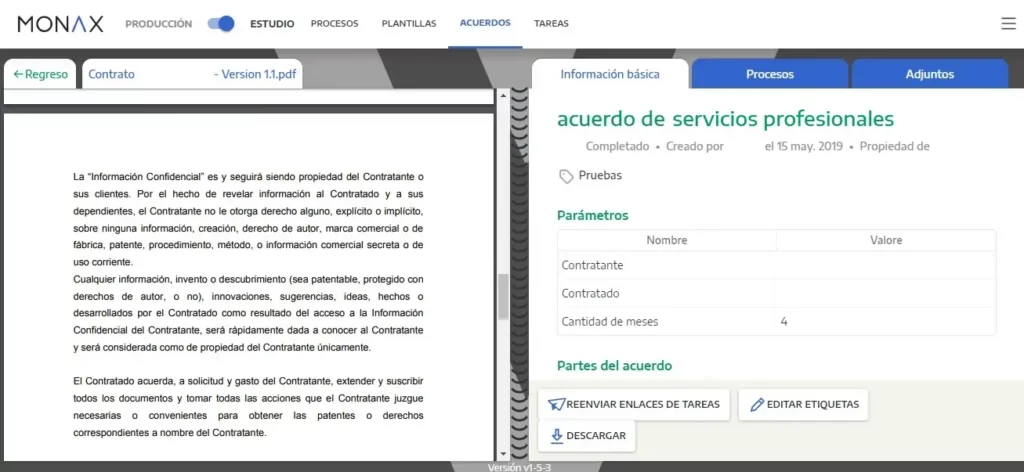Select the Estudio label
Image resolution: width=1024 pixels, height=472 pixels.
pyautogui.click(x=272, y=24)
